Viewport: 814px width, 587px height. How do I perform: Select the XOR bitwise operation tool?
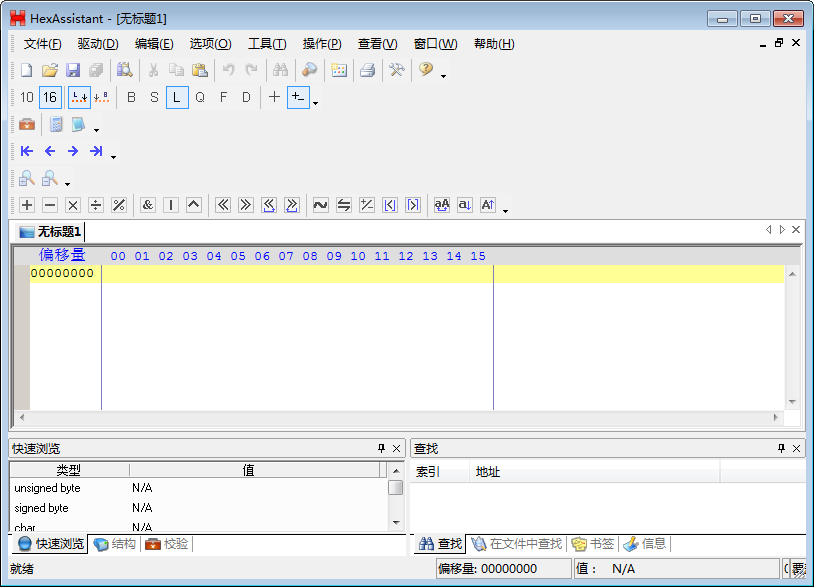coord(194,205)
